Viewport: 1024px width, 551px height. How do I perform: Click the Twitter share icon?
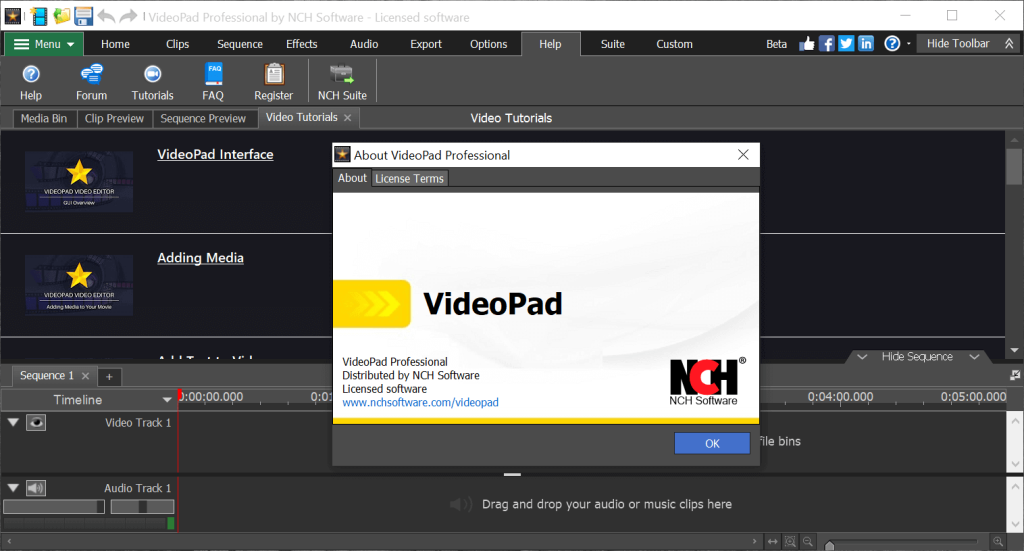846,44
